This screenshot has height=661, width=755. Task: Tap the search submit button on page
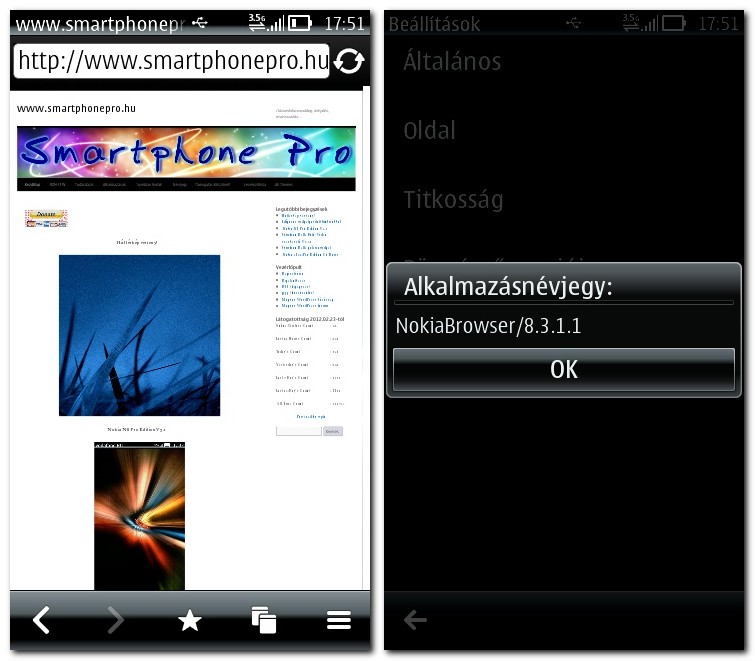[333, 431]
